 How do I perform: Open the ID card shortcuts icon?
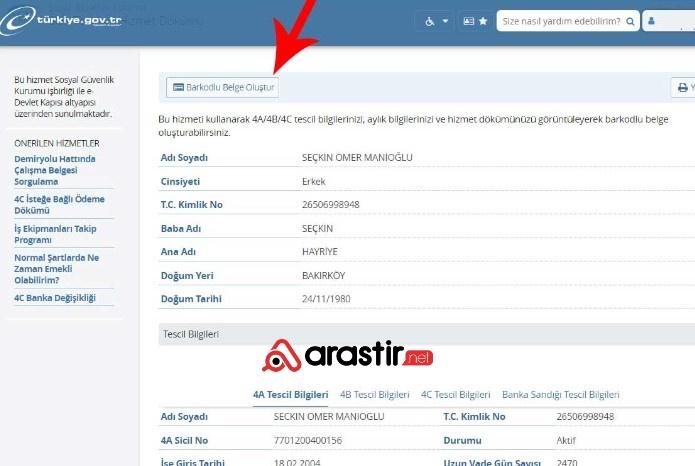coord(469,21)
